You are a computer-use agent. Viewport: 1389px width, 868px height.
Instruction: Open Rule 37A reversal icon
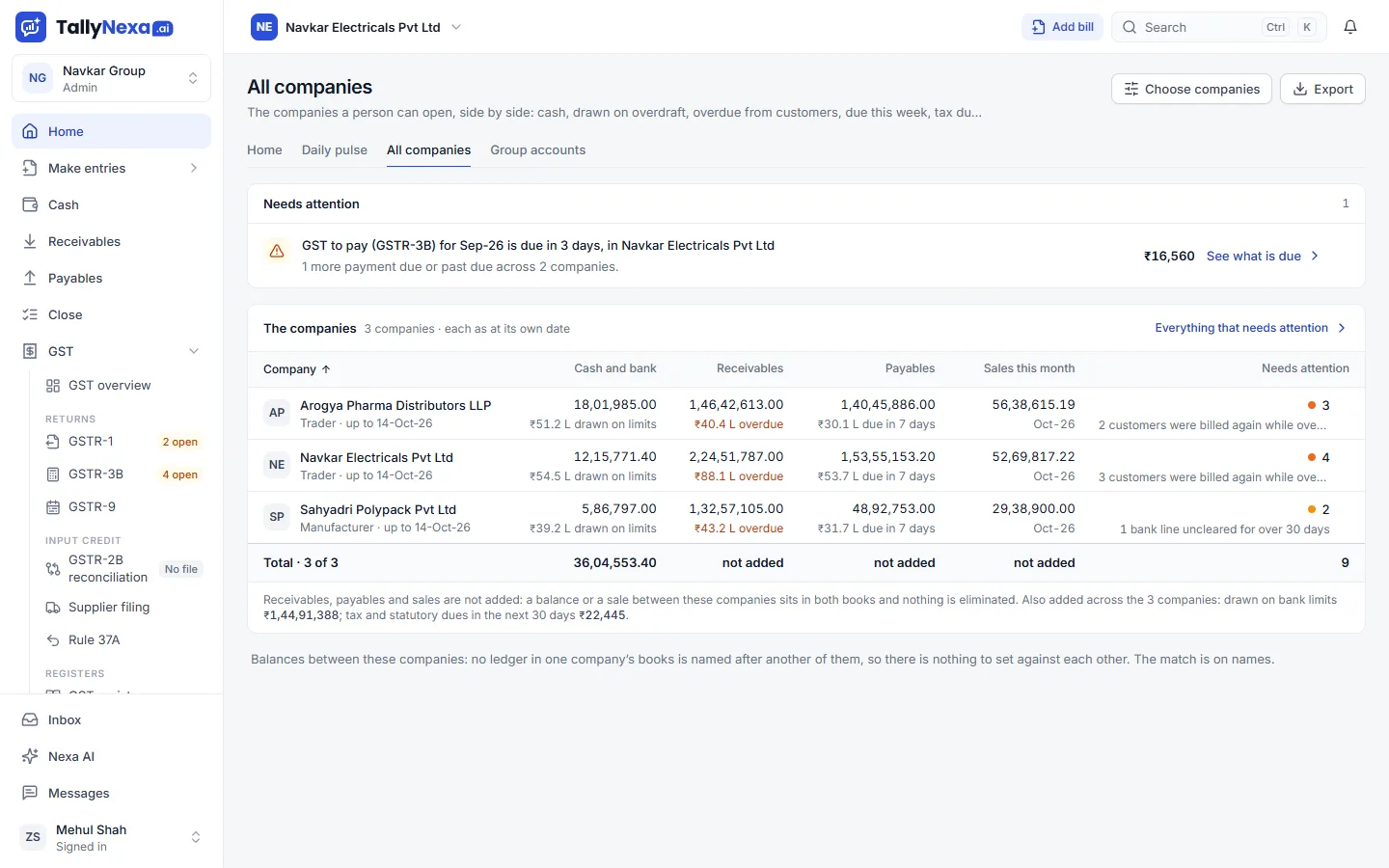click(53, 640)
